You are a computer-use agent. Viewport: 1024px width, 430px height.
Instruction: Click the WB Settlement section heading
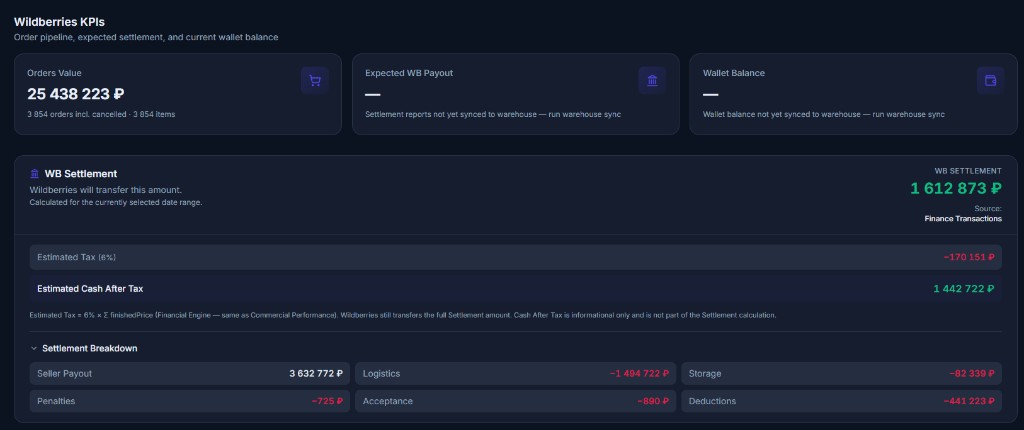[81, 174]
